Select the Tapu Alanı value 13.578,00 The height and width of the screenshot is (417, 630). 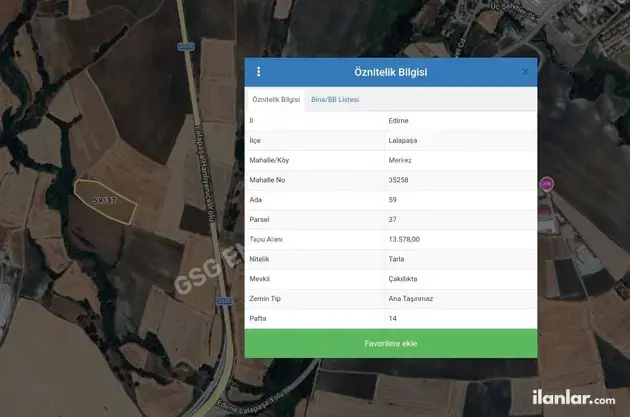[404, 239]
